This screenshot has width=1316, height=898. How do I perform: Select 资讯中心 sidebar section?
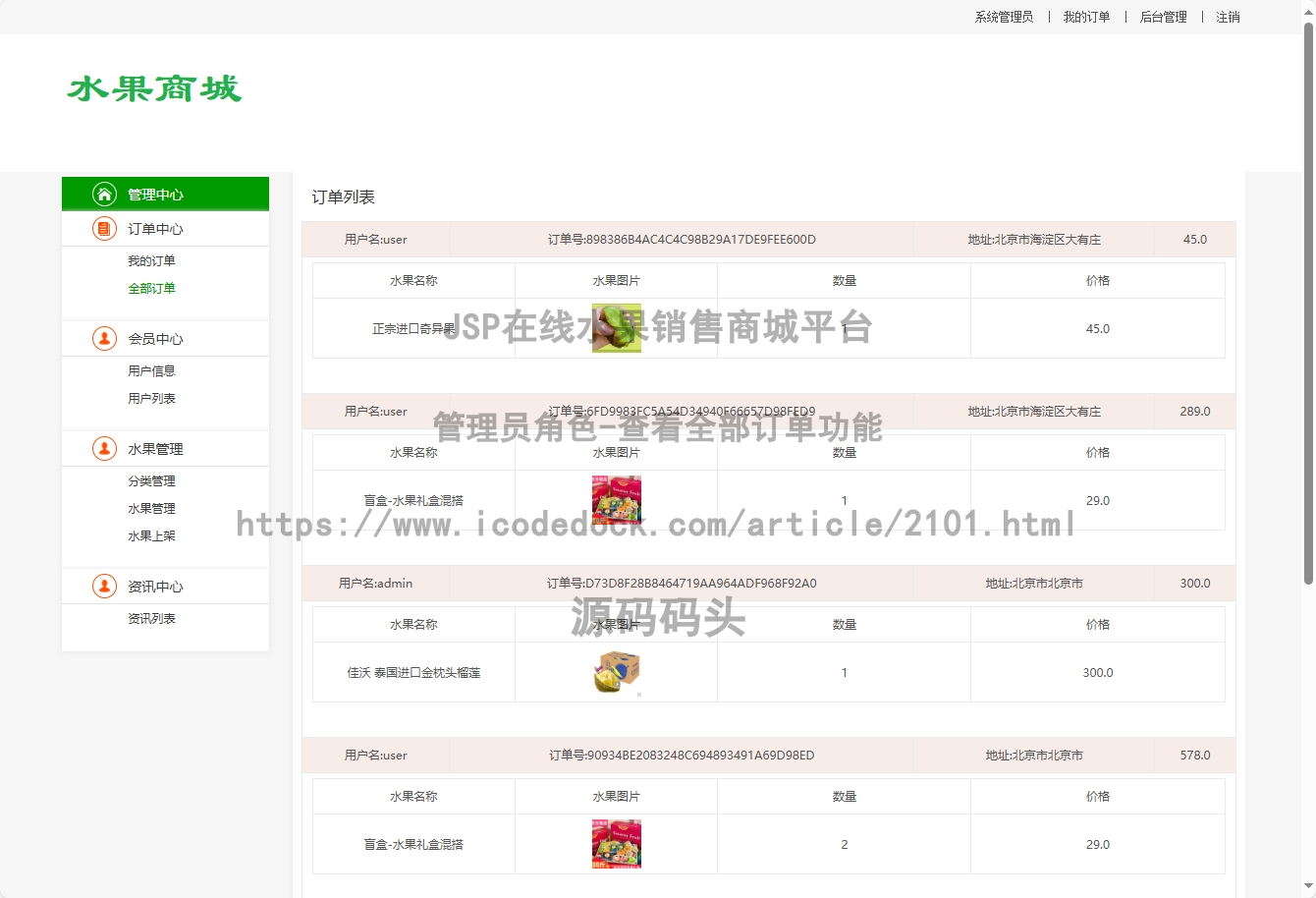(x=165, y=586)
